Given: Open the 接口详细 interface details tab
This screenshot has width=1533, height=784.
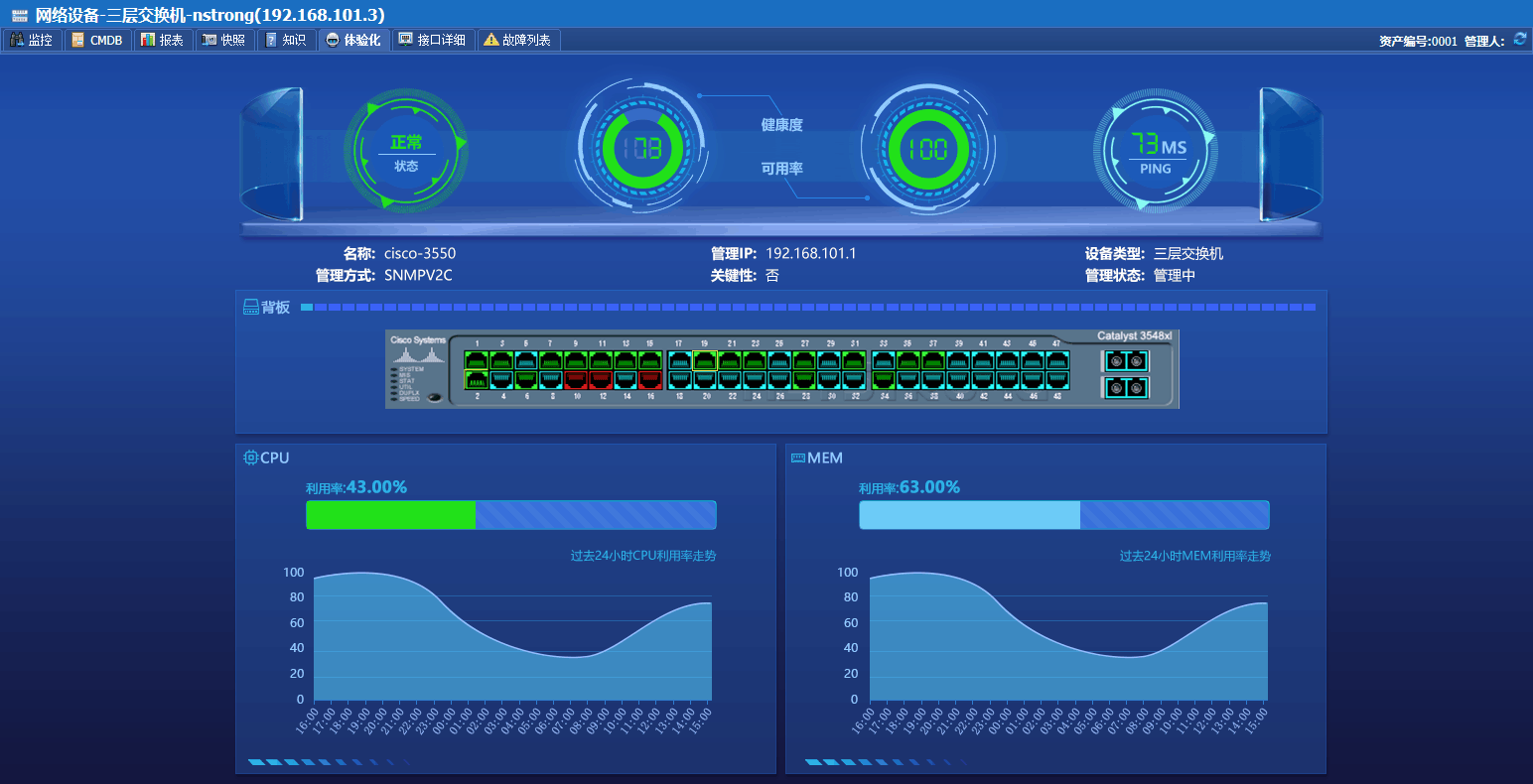Looking at the screenshot, I should click(432, 40).
